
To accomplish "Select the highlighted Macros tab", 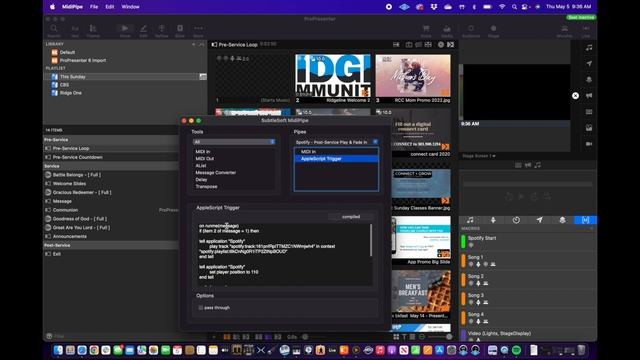I will tap(585, 220).
